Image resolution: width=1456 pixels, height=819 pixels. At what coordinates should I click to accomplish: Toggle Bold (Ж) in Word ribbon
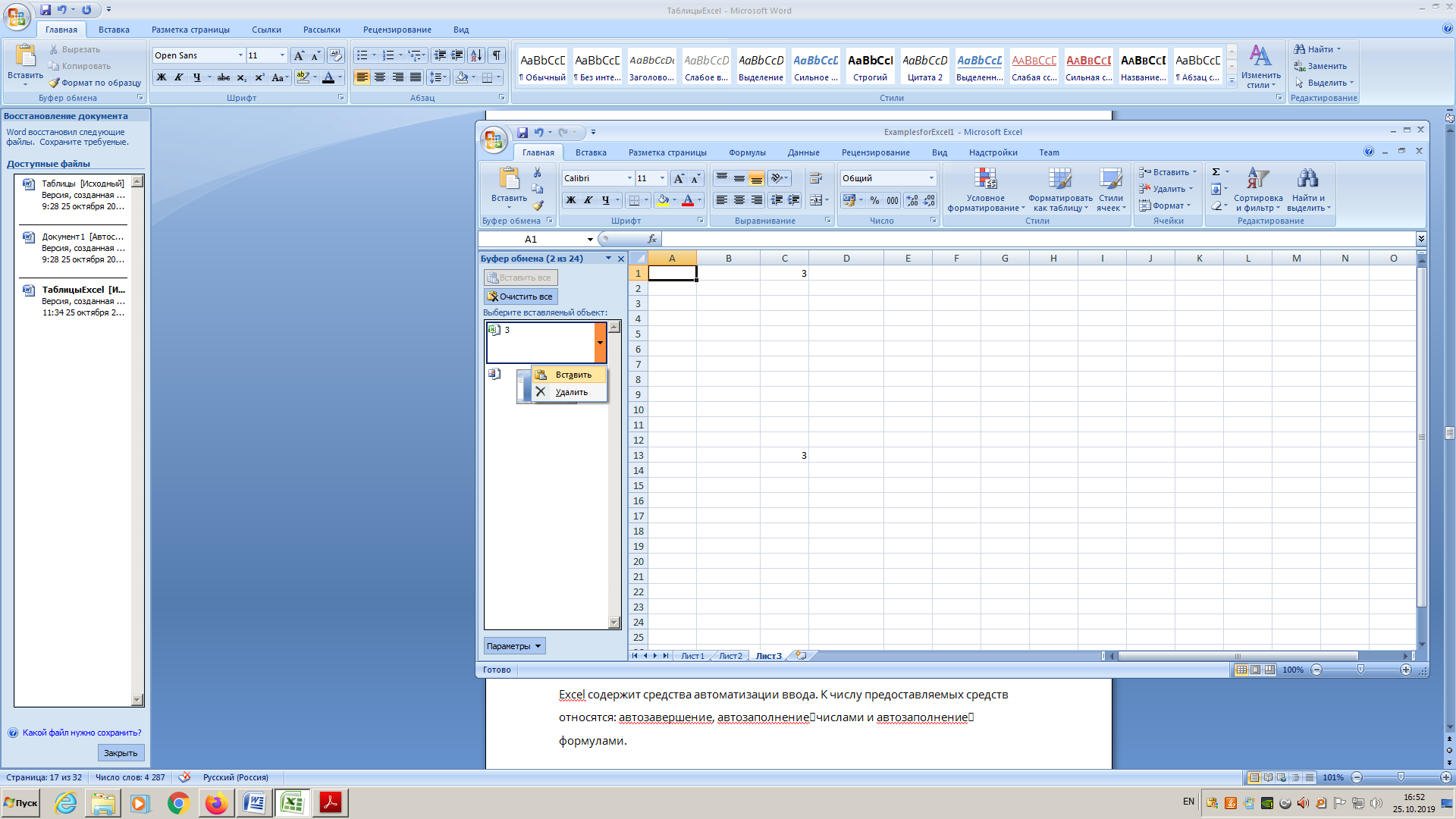click(x=162, y=77)
